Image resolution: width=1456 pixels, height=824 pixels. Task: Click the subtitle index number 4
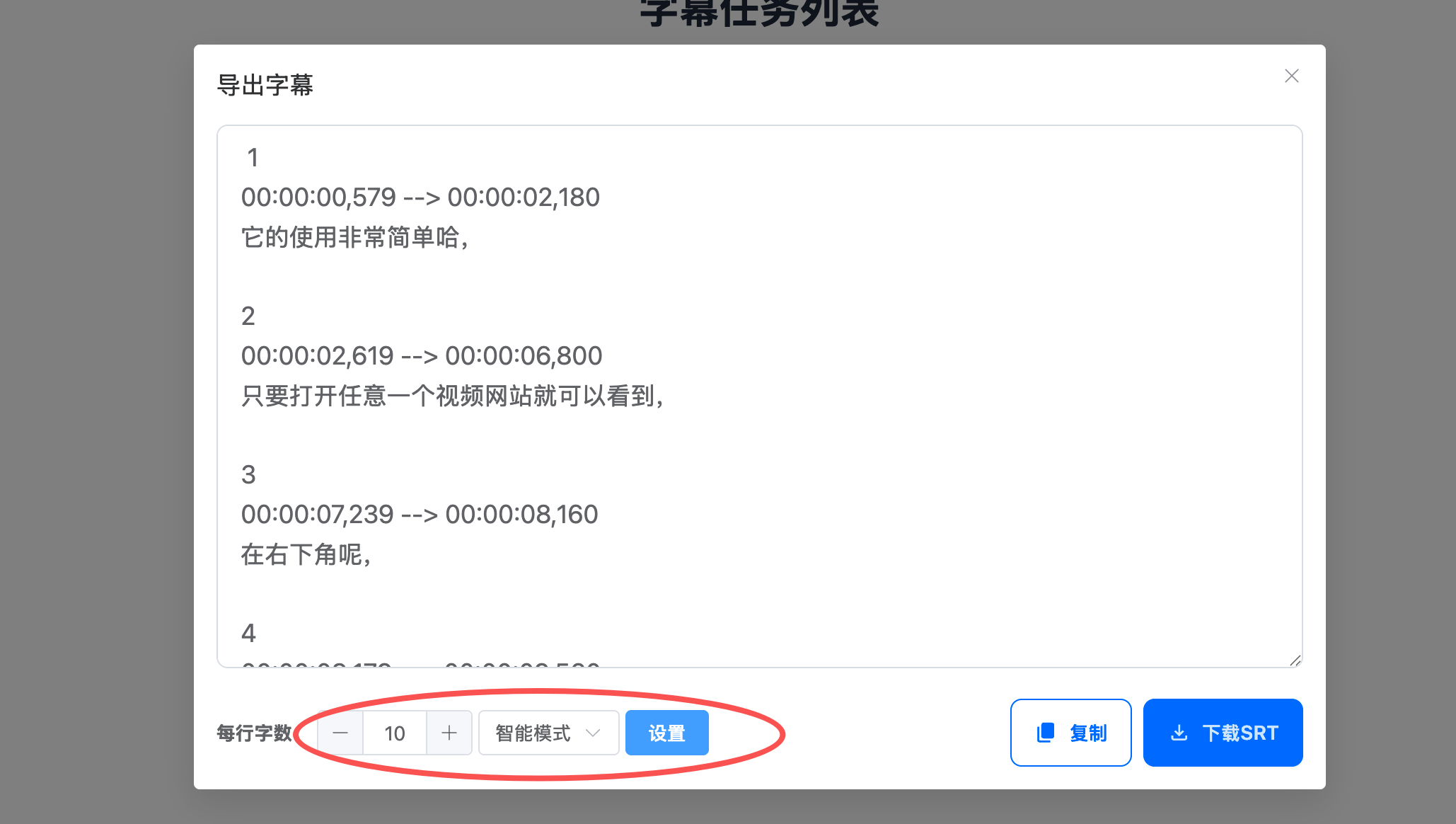coord(248,633)
